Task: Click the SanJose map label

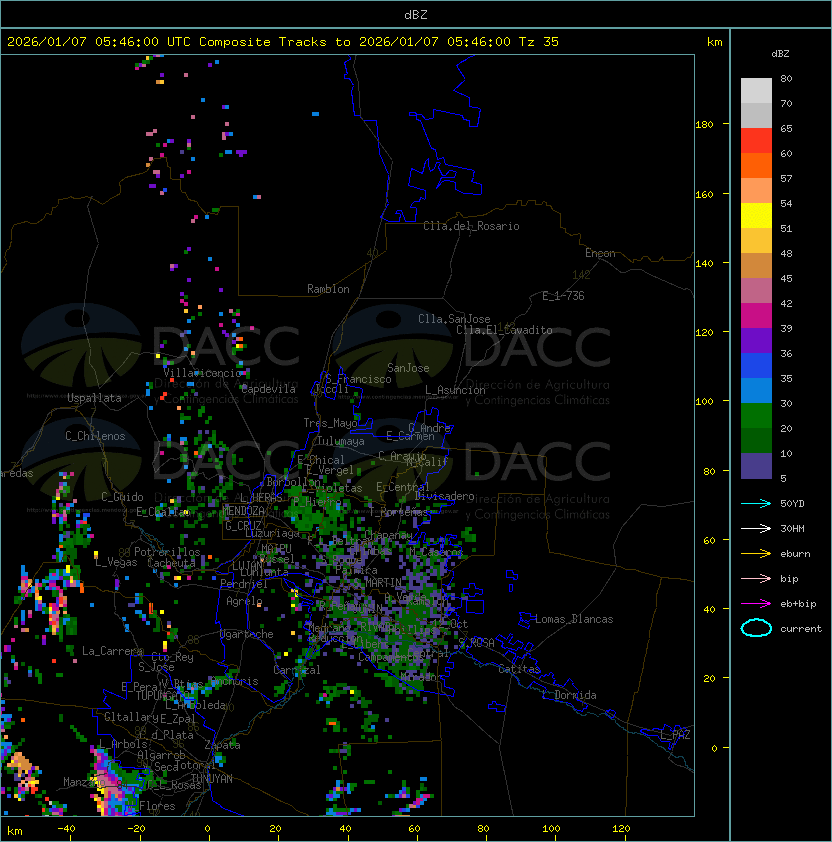Action: [408, 368]
